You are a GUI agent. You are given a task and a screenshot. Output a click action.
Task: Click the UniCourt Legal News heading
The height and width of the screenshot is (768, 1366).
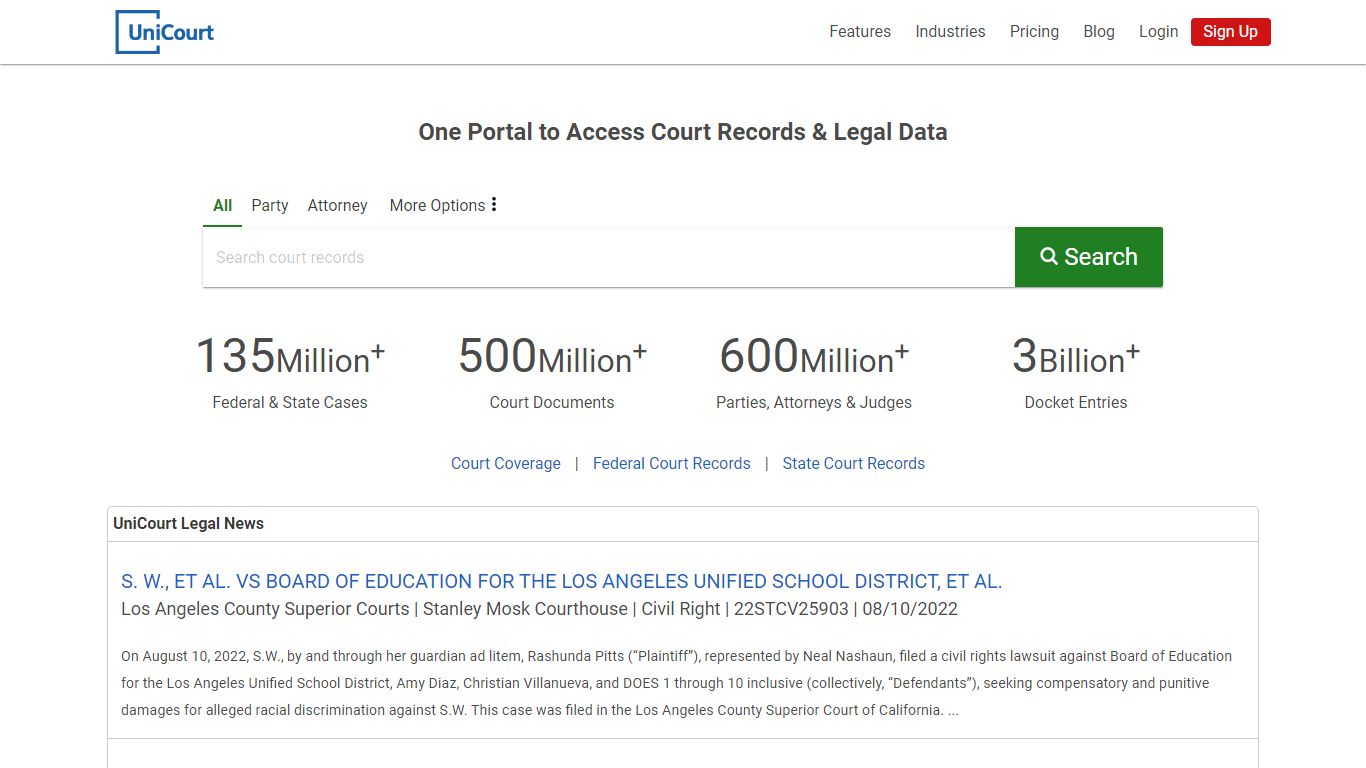(x=189, y=523)
